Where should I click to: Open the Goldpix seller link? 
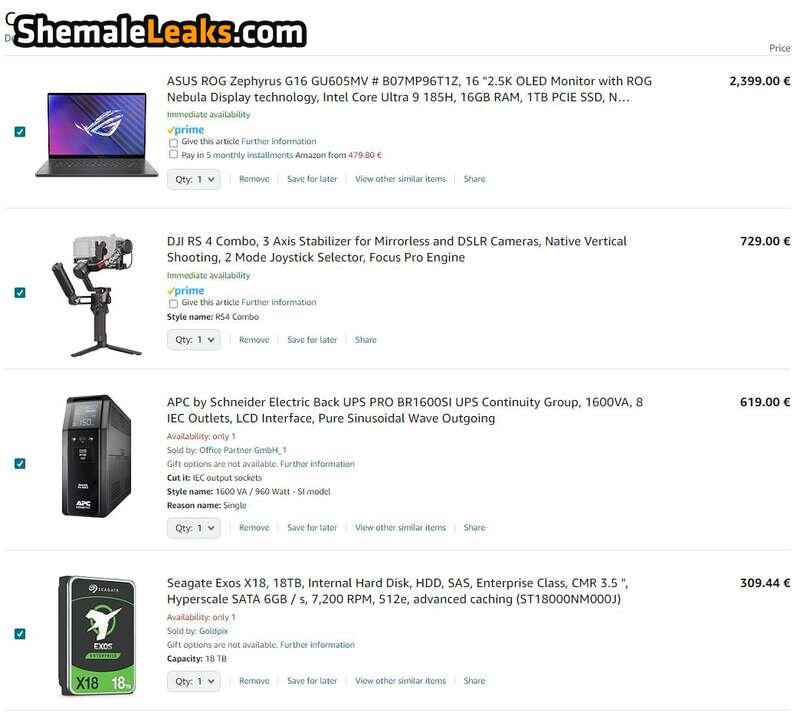click(213, 631)
